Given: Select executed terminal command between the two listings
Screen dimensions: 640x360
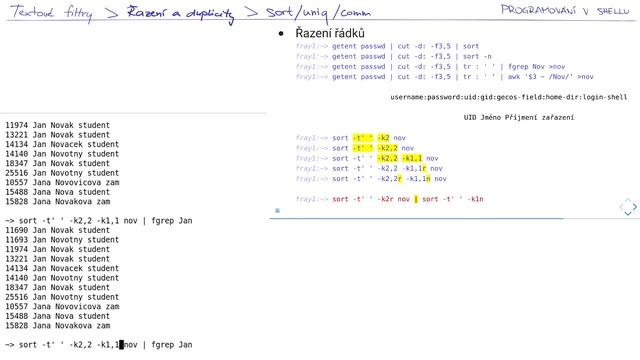Looking at the screenshot, I should click(x=99, y=221).
